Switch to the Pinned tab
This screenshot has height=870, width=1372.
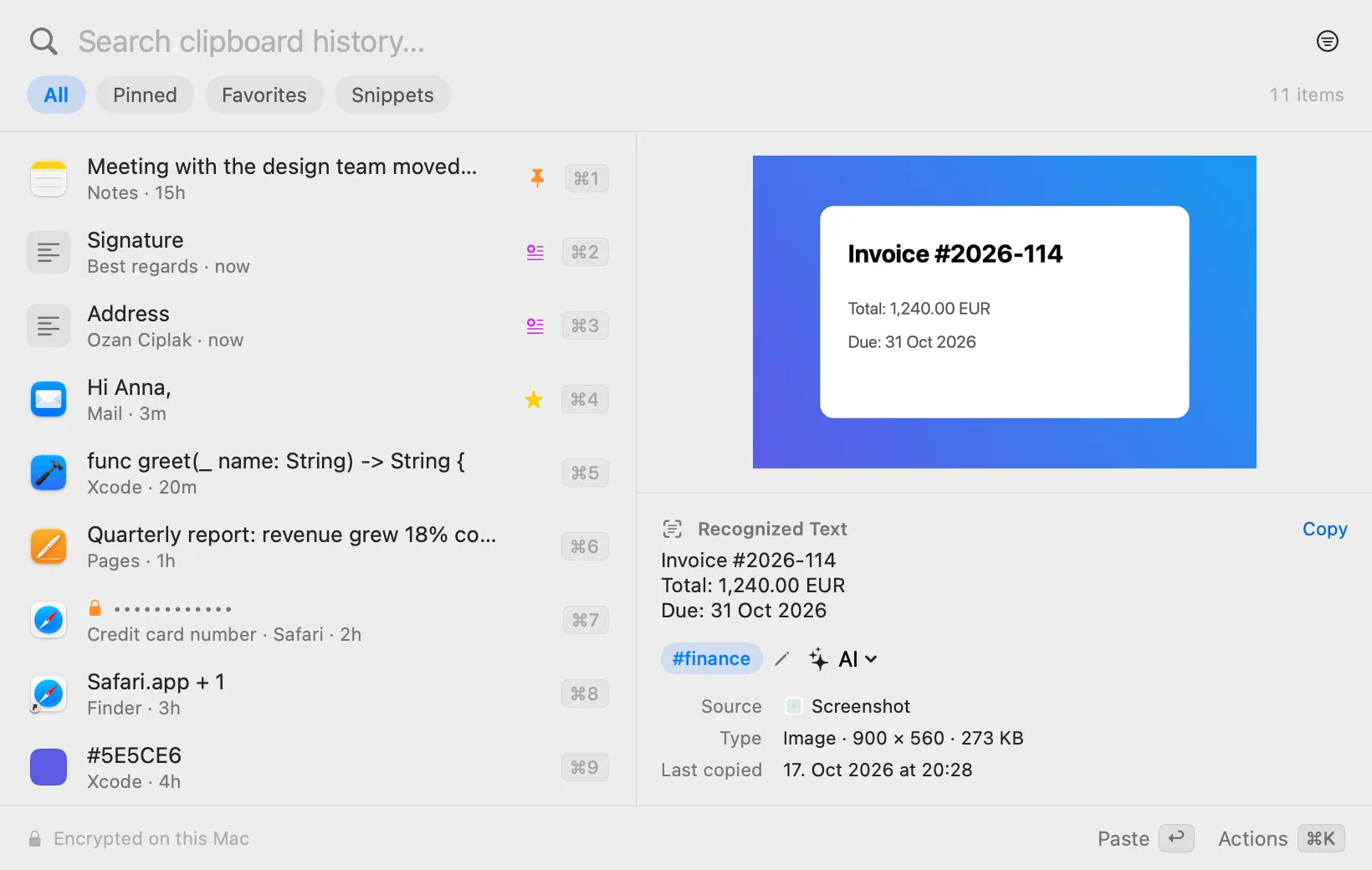pyautogui.click(x=145, y=95)
